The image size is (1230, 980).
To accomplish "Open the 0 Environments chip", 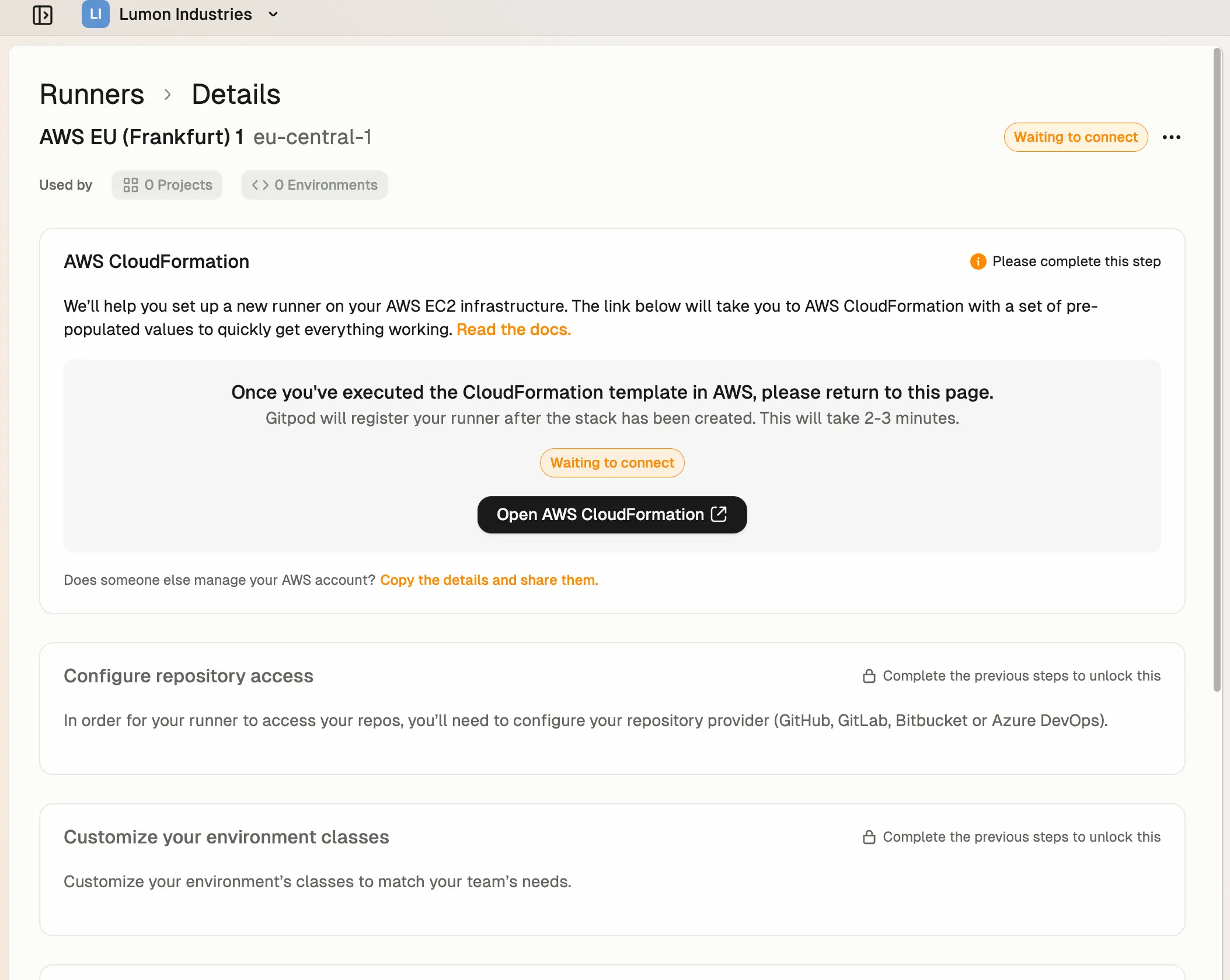I will [315, 185].
